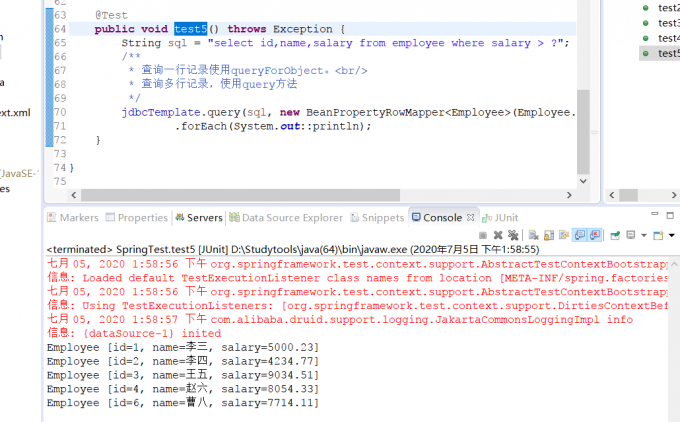Click the editor horizontal scrollbar right arrow
The width and height of the screenshot is (680, 422).
pyautogui.click(x=569, y=195)
